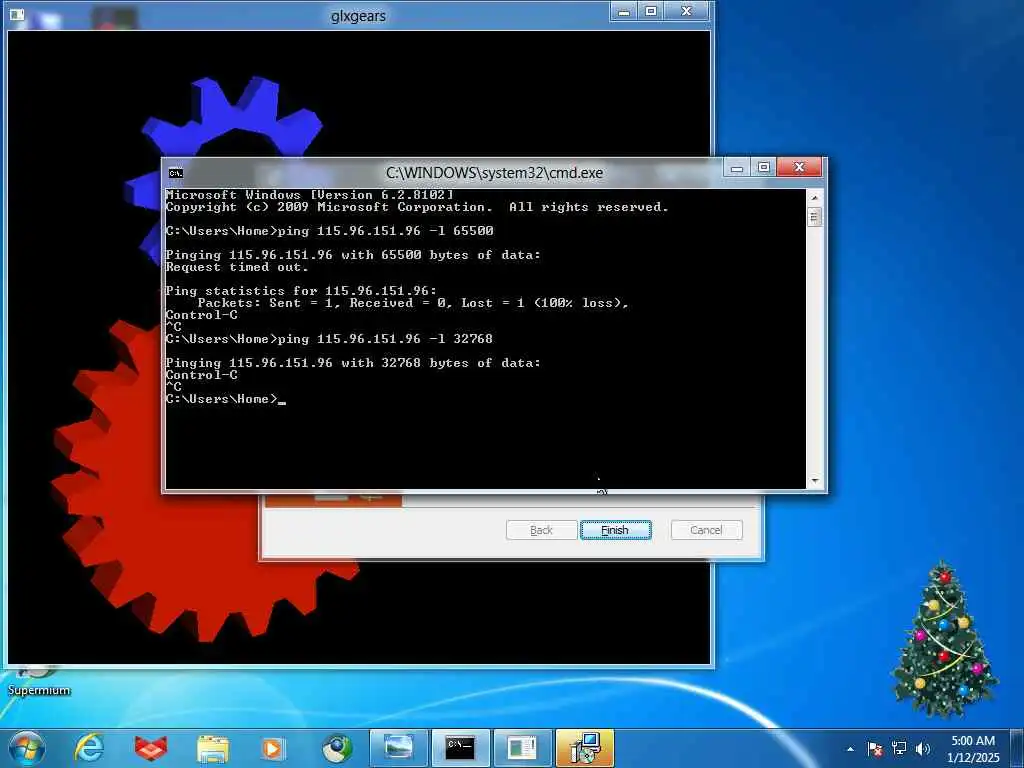1024x768 pixels.
Task: Click Finish in the installer dialog
Action: click(x=615, y=530)
